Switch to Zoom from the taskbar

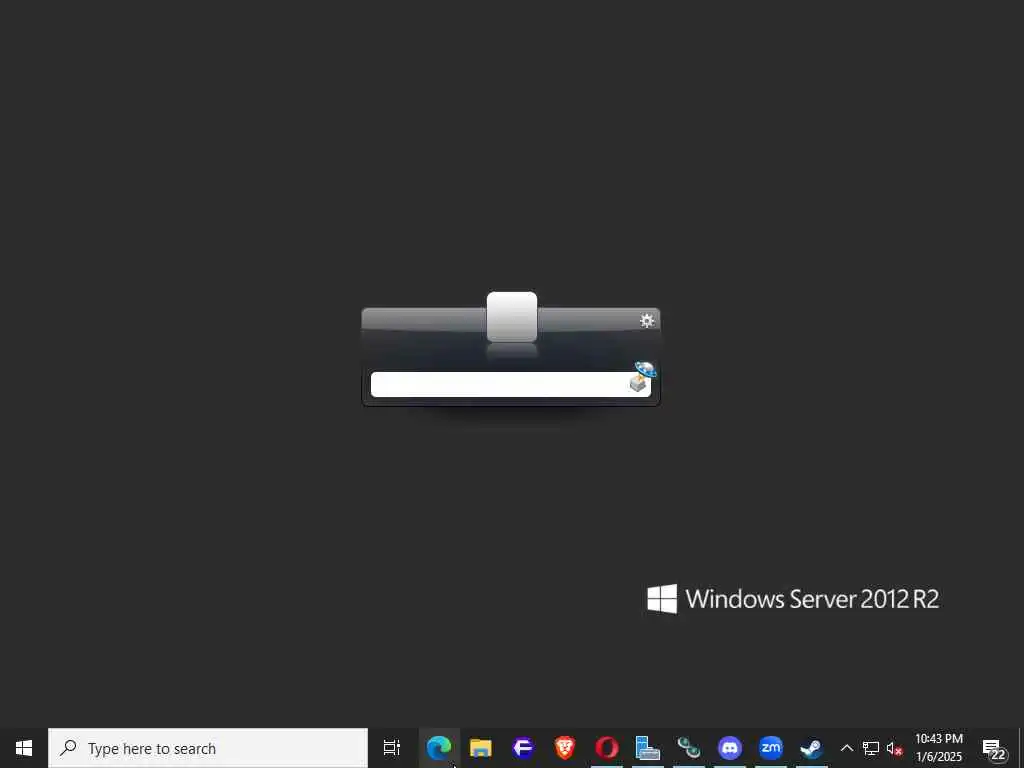[x=771, y=748]
